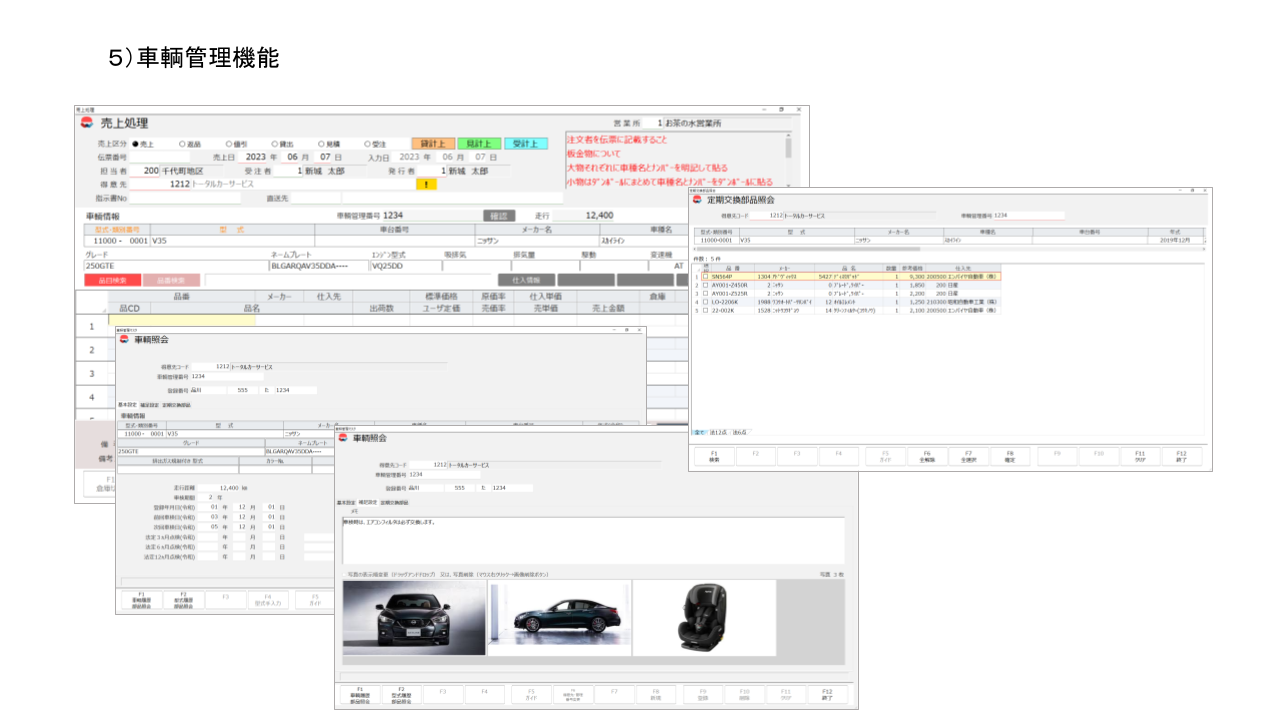This screenshot has width=1280, height=720.
Task: Click F11 クリア in 定期交換部品照会 window
Action: pyautogui.click(x=1139, y=456)
